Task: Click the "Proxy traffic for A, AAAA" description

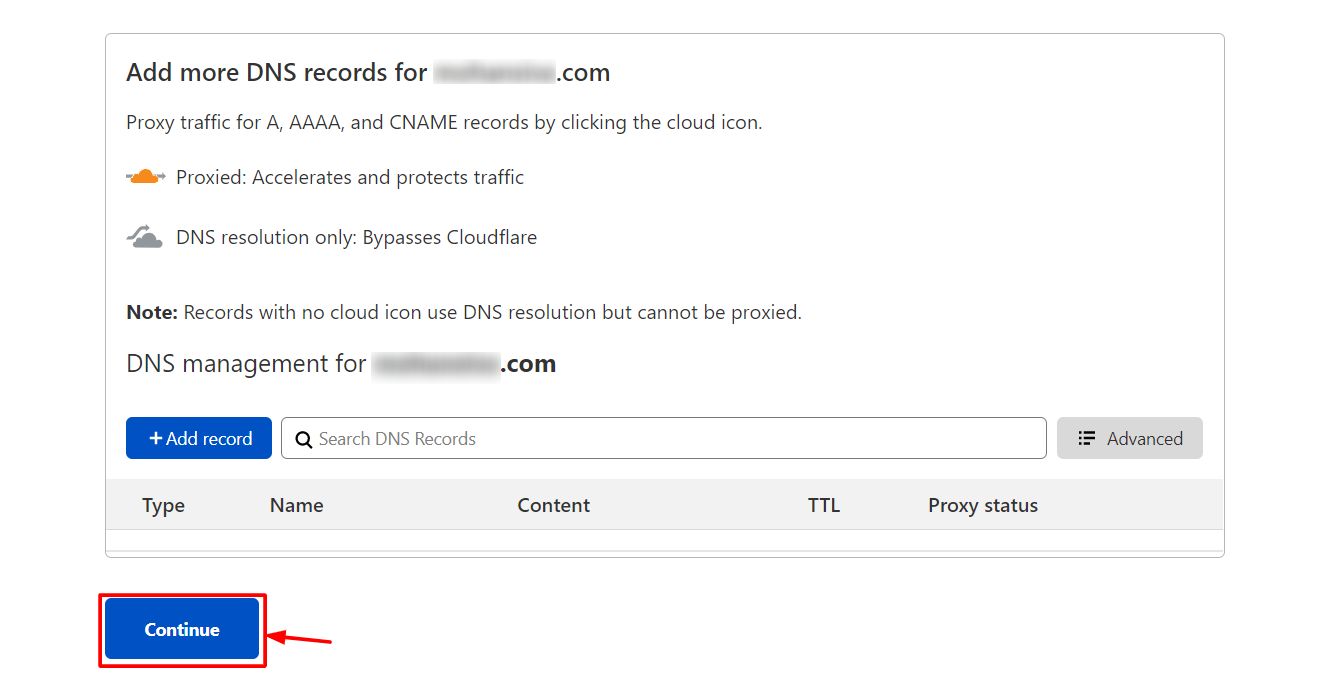Action: point(444,123)
